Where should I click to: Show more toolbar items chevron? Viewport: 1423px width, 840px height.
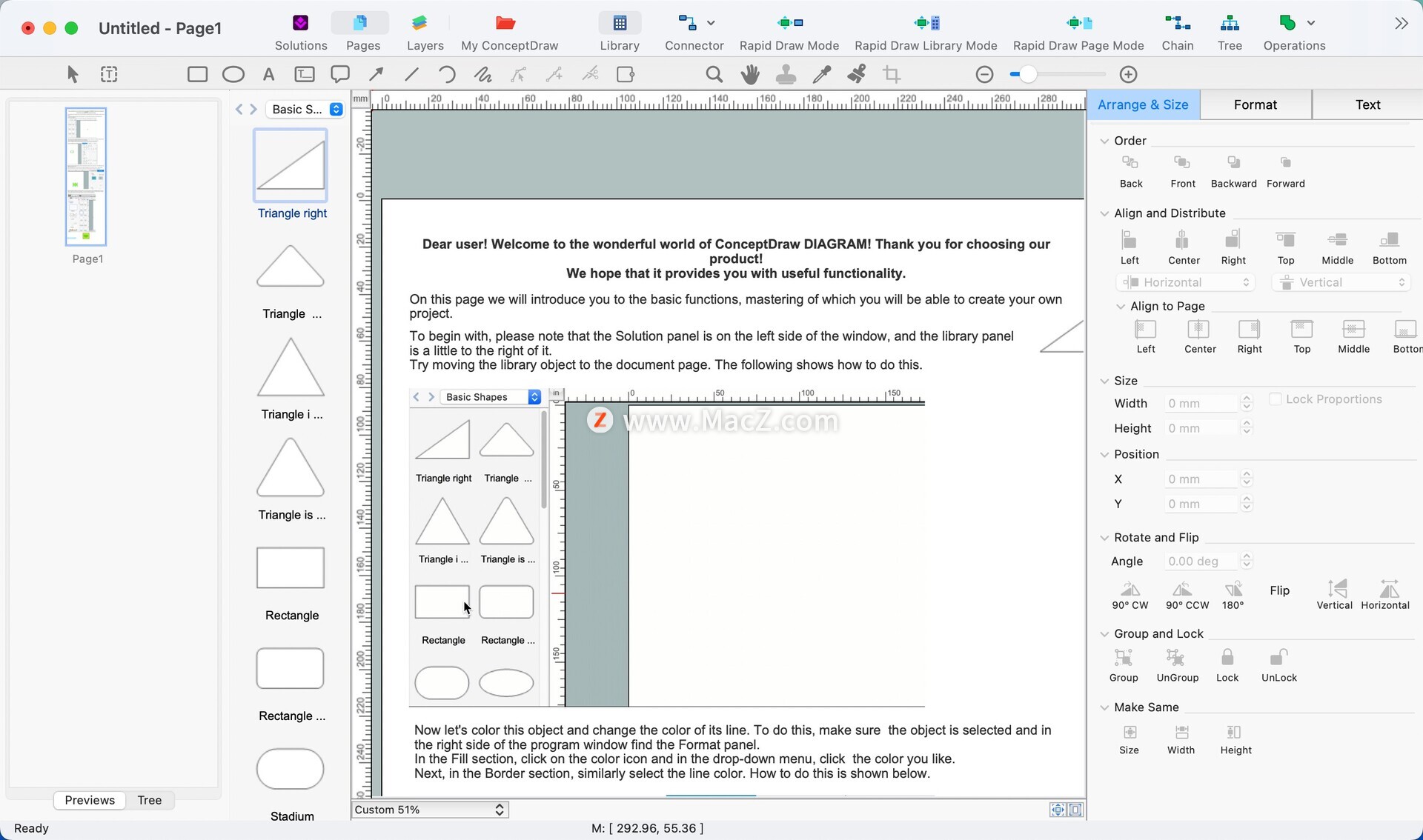[x=1401, y=23]
